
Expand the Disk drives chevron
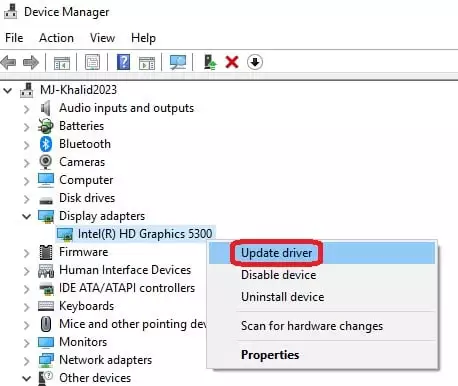point(27,199)
